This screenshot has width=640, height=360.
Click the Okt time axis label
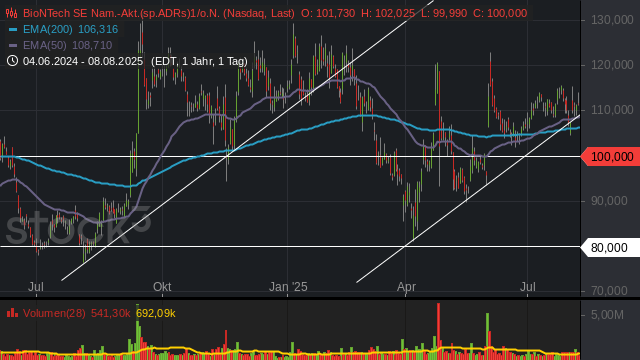point(162,287)
